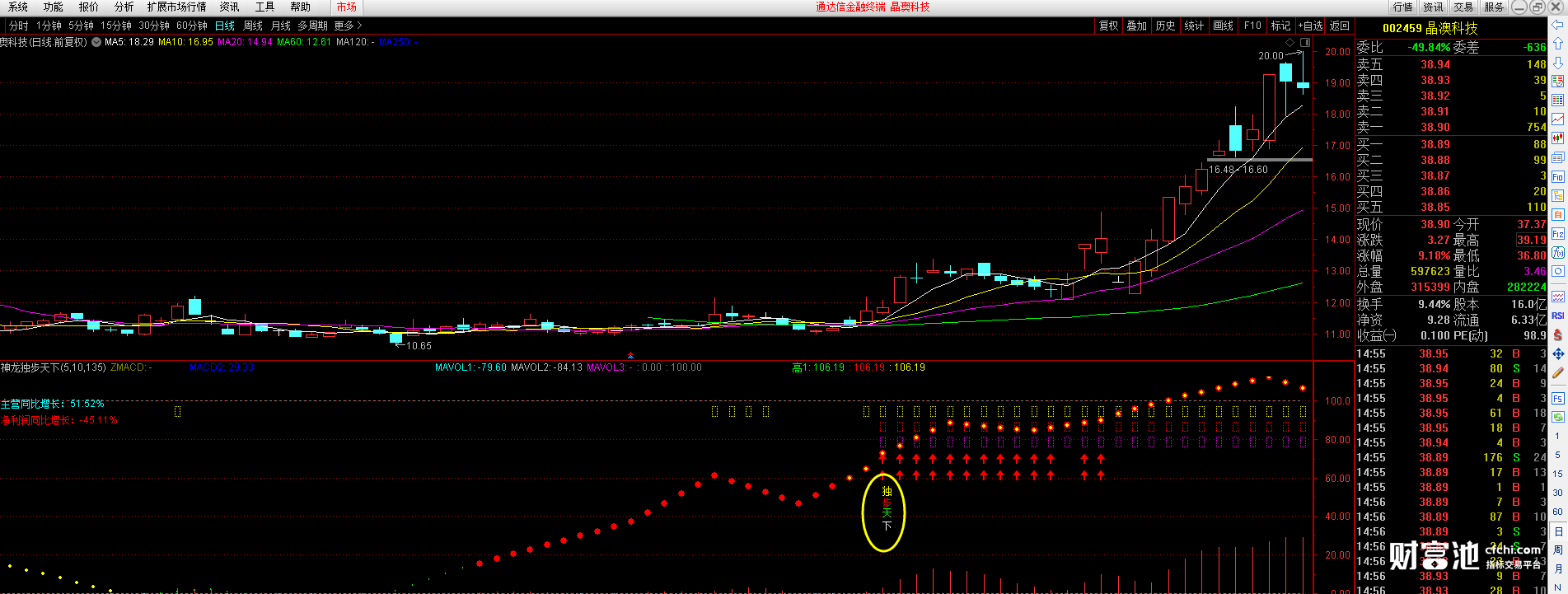The image size is (1568, 594).
Task: Switch to the 周线 weekly tab
Action: (x=253, y=26)
